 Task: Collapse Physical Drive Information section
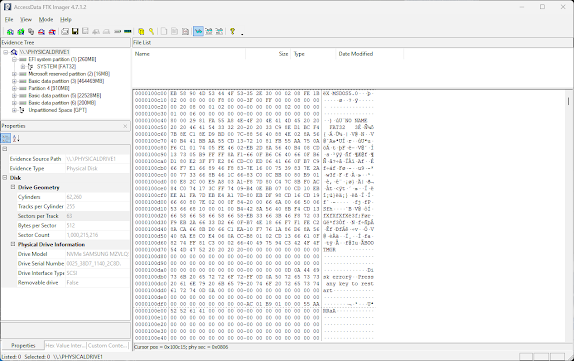point(13,244)
